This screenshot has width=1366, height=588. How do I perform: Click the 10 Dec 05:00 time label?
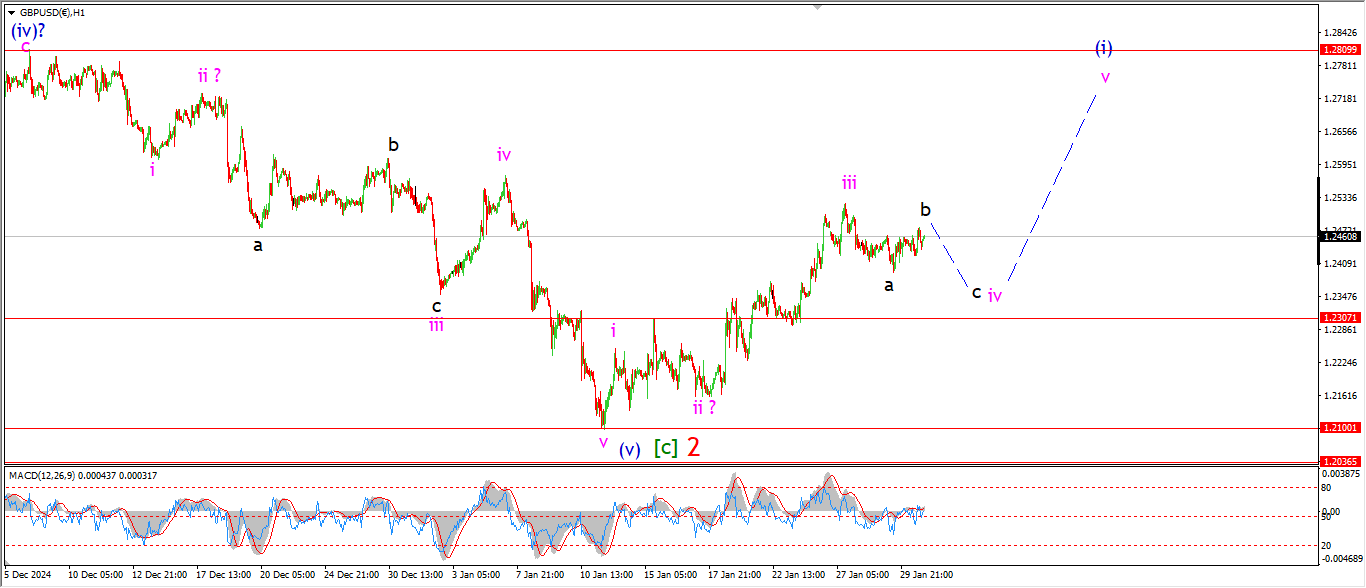pyautogui.click(x=96, y=575)
